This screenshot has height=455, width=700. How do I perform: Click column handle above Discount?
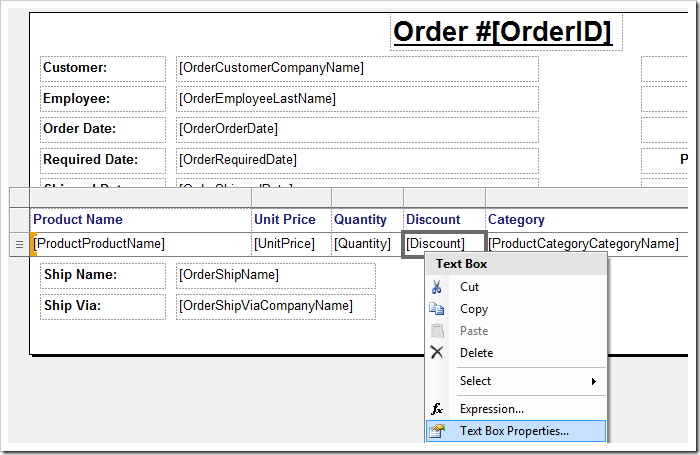click(444, 197)
